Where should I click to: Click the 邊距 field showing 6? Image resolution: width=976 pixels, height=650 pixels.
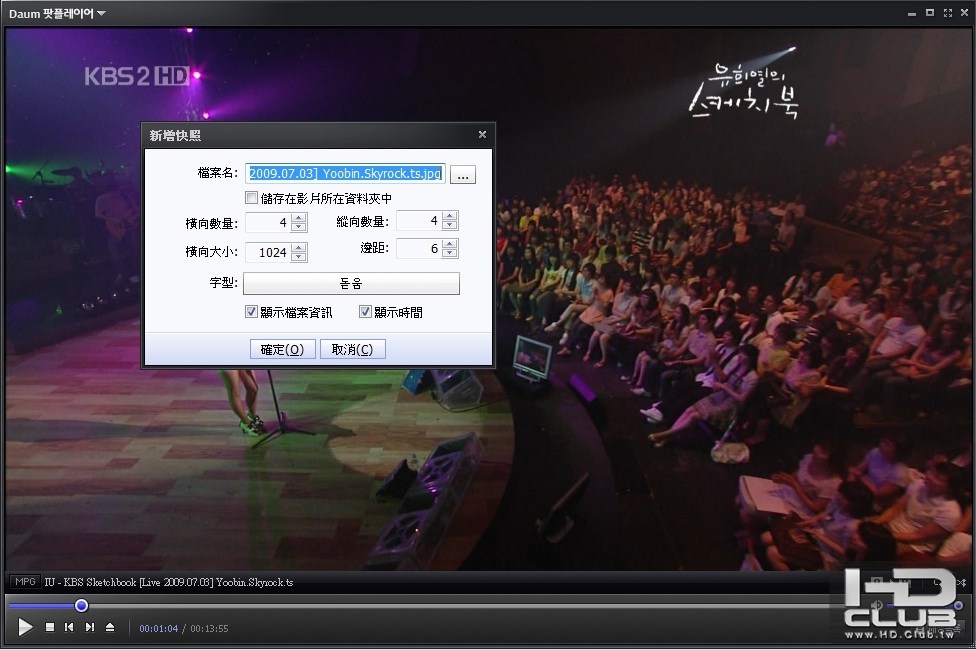pyautogui.click(x=419, y=248)
